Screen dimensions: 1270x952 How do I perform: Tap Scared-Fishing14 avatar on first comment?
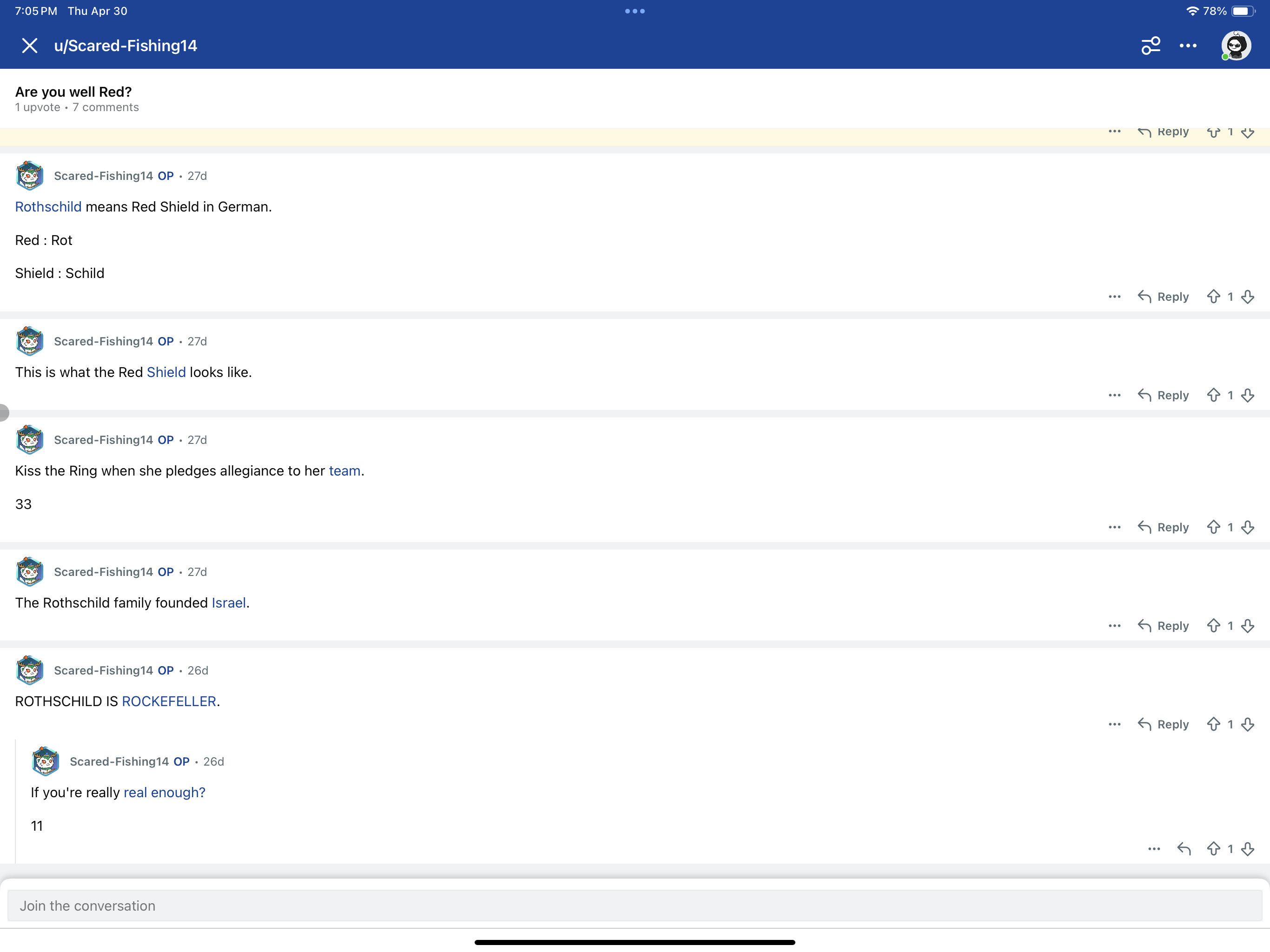tap(29, 176)
